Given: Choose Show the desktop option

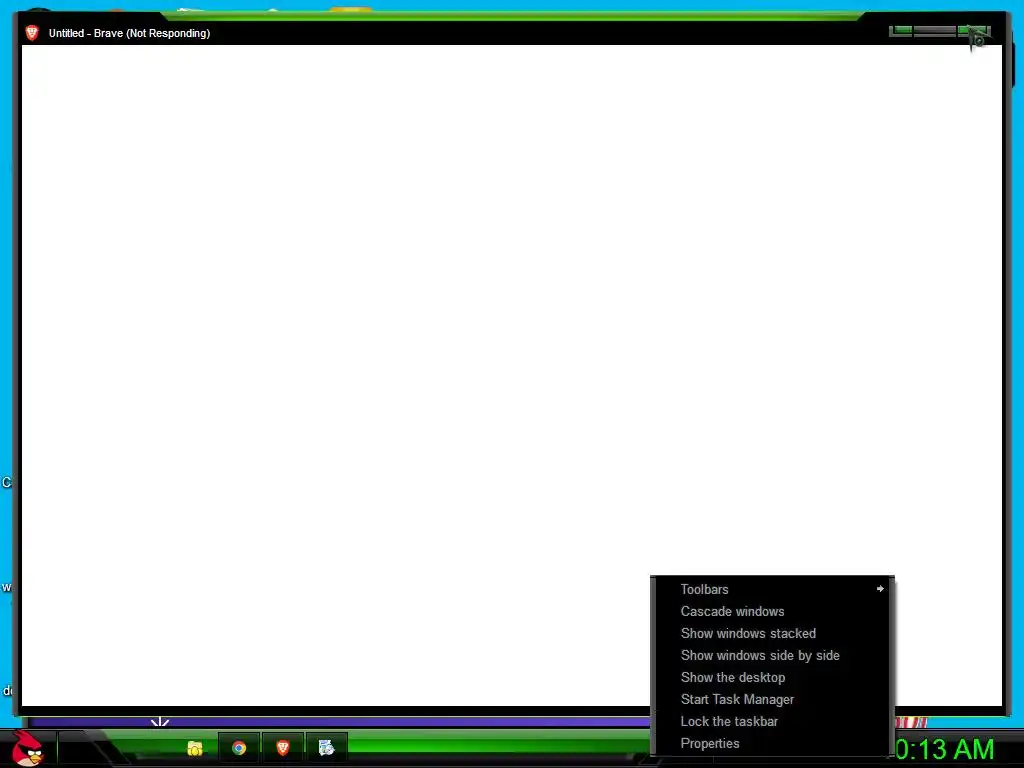Looking at the screenshot, I should coord(773,677).
